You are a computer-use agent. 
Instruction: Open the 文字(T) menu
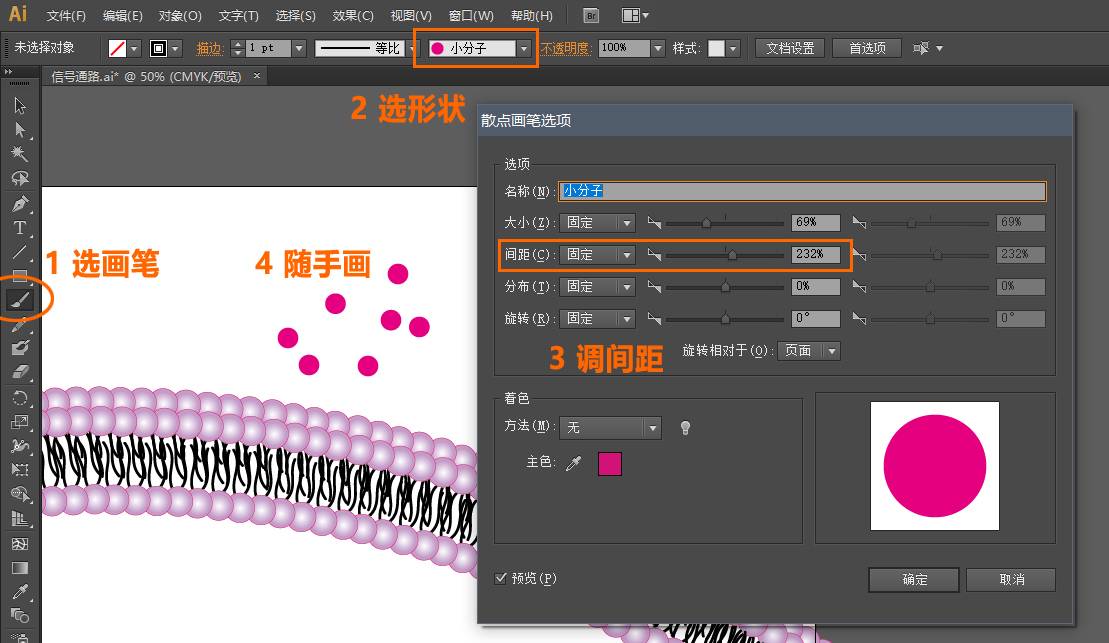[x=238, y=16]
